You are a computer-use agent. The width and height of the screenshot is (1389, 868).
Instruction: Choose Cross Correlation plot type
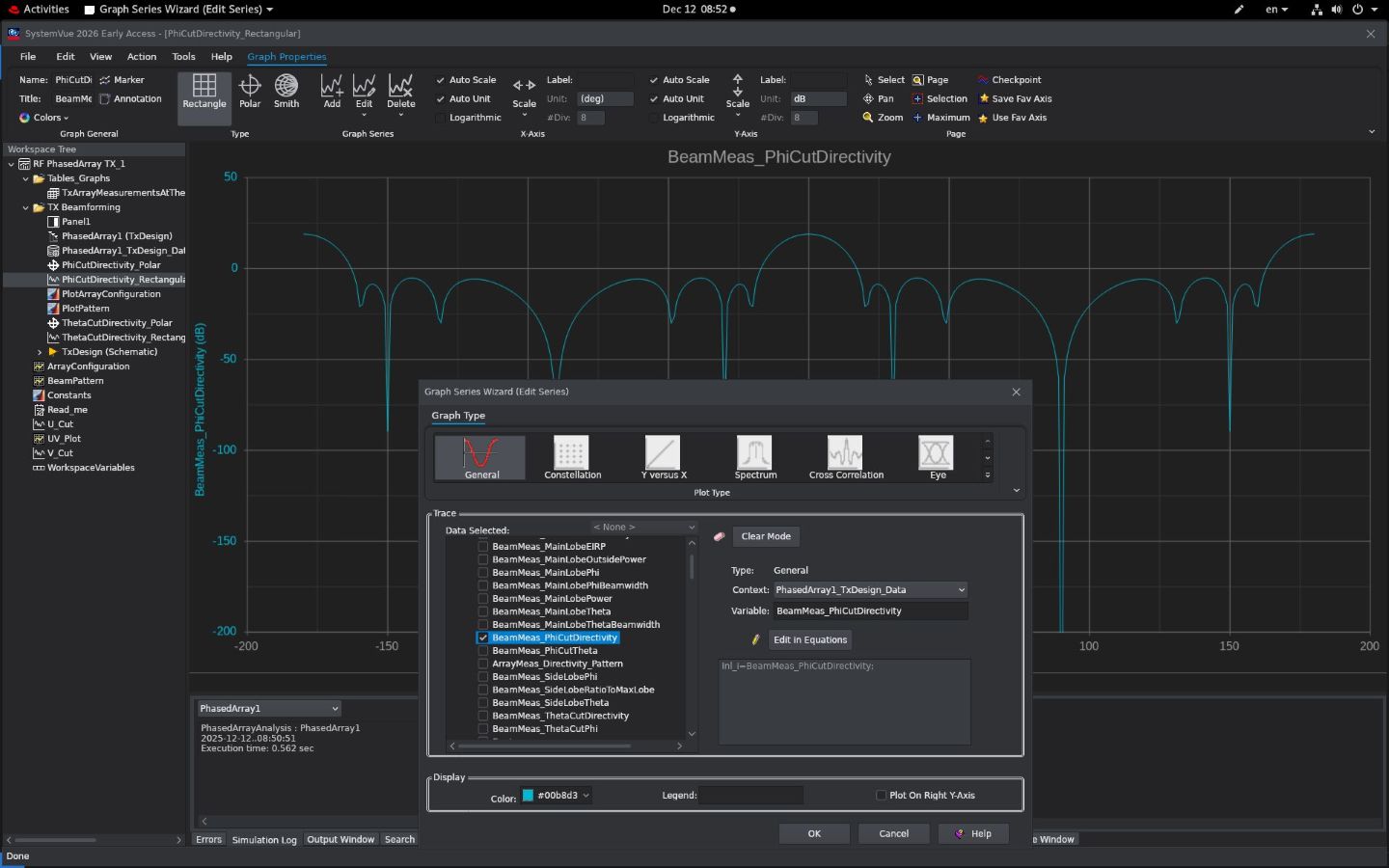click(846, 458)
